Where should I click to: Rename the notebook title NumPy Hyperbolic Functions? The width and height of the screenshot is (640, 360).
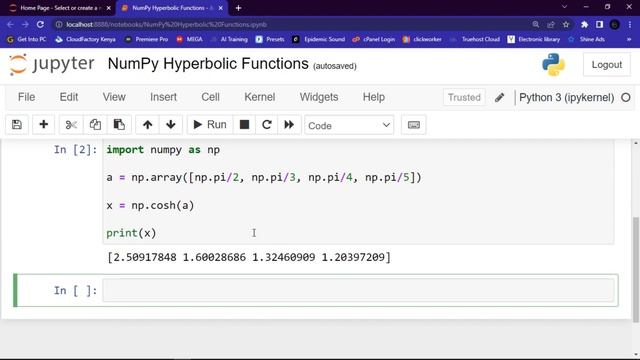pos(208,64)
